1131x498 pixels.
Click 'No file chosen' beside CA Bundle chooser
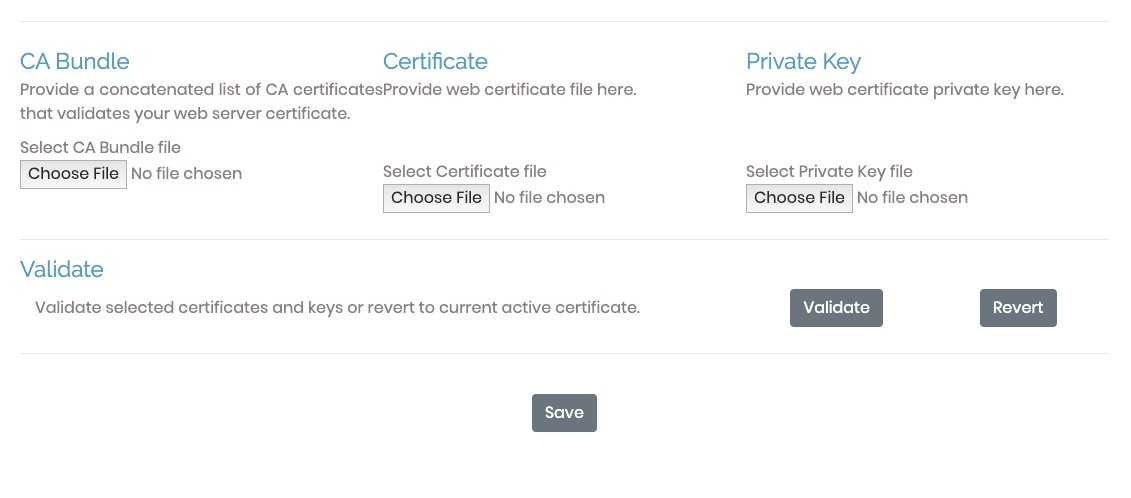pos(187,174)
